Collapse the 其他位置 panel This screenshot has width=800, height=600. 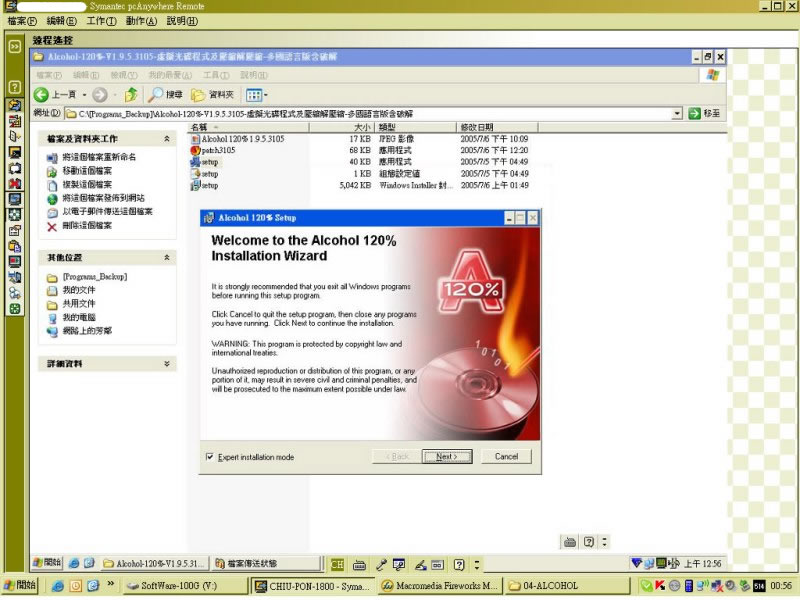tap(167, 258)
